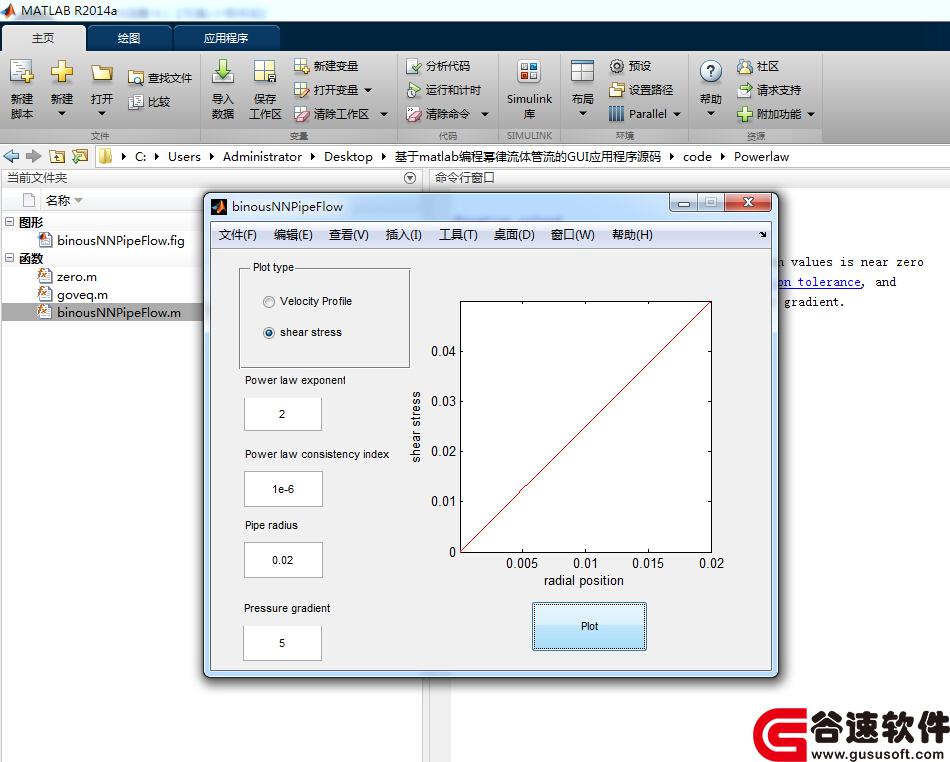The image size is (950, 762).
Task: Click the Desktop path segment
Action: point(348,157)
